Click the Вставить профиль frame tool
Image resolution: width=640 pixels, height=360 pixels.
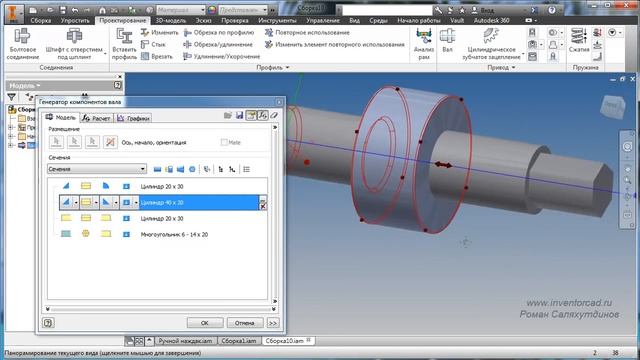(x=124, y=44)
